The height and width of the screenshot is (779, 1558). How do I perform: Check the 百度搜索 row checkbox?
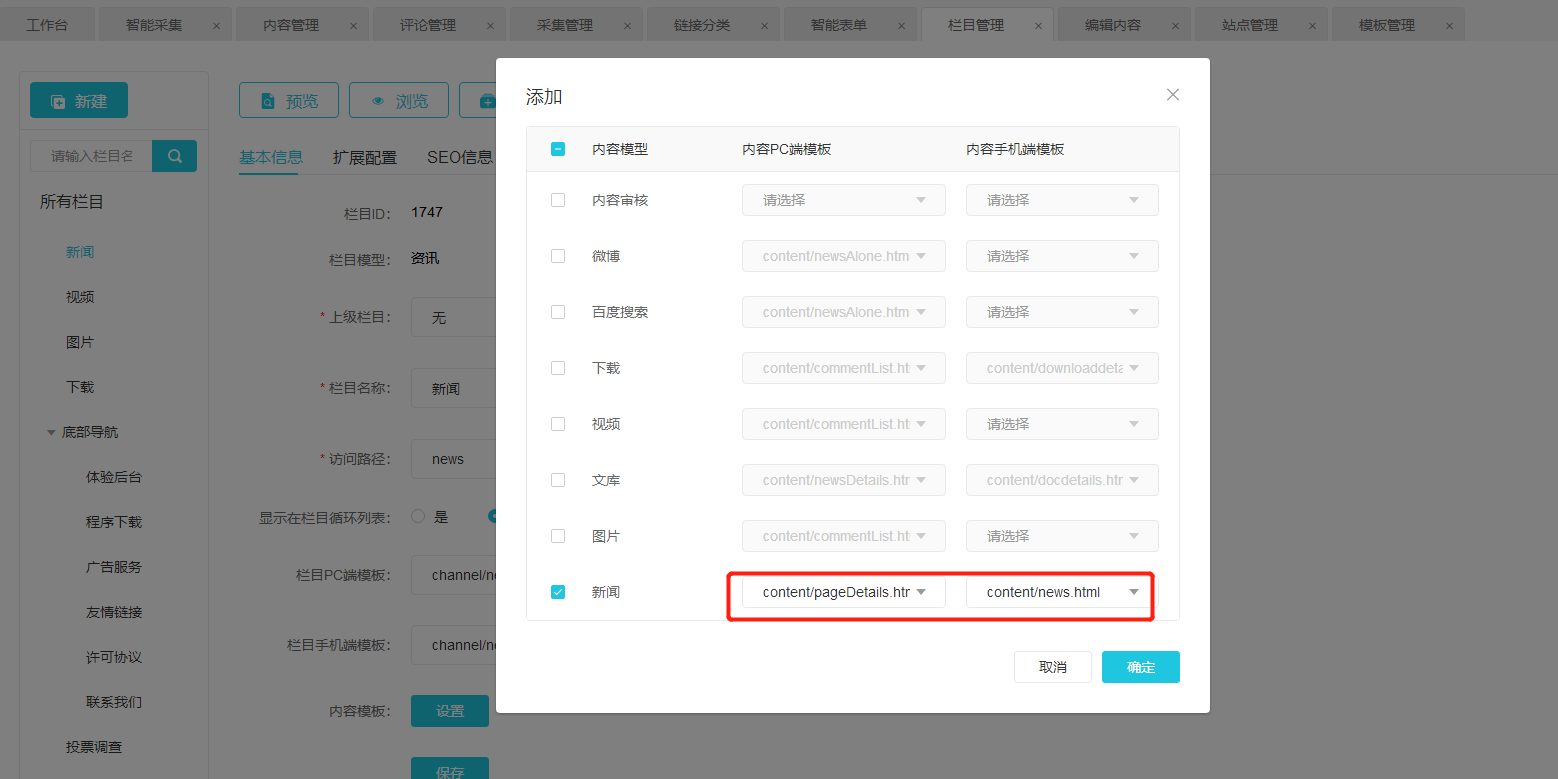558,312
